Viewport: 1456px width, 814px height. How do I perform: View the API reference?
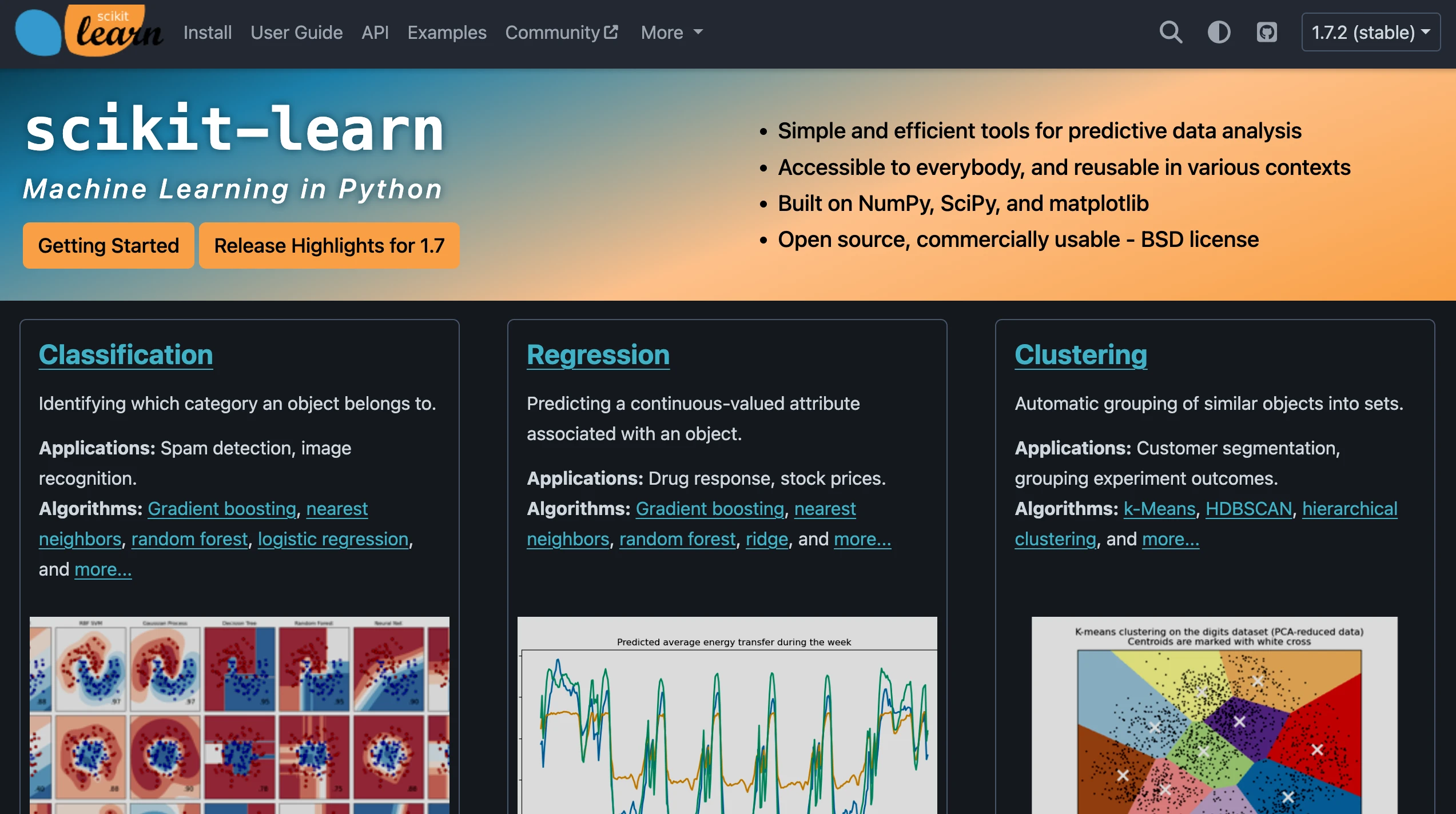[375, 33]
